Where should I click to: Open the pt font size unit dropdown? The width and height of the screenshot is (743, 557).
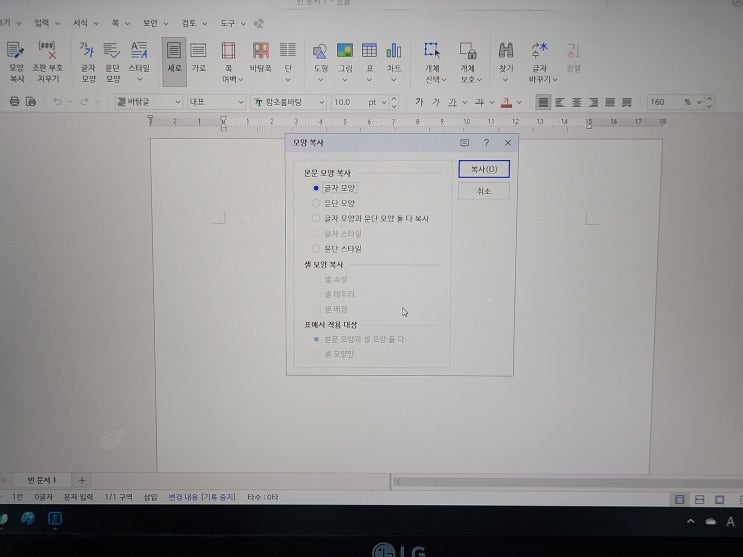click(383, 102)
